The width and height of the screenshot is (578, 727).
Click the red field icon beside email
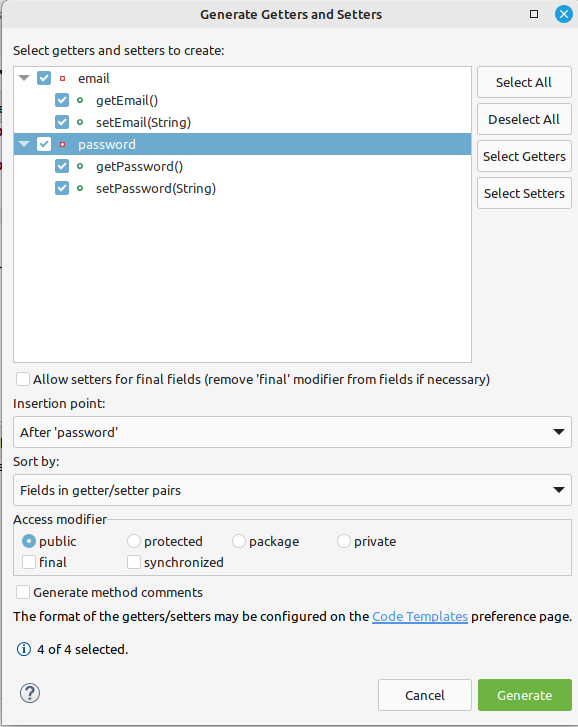coord(63,78)
